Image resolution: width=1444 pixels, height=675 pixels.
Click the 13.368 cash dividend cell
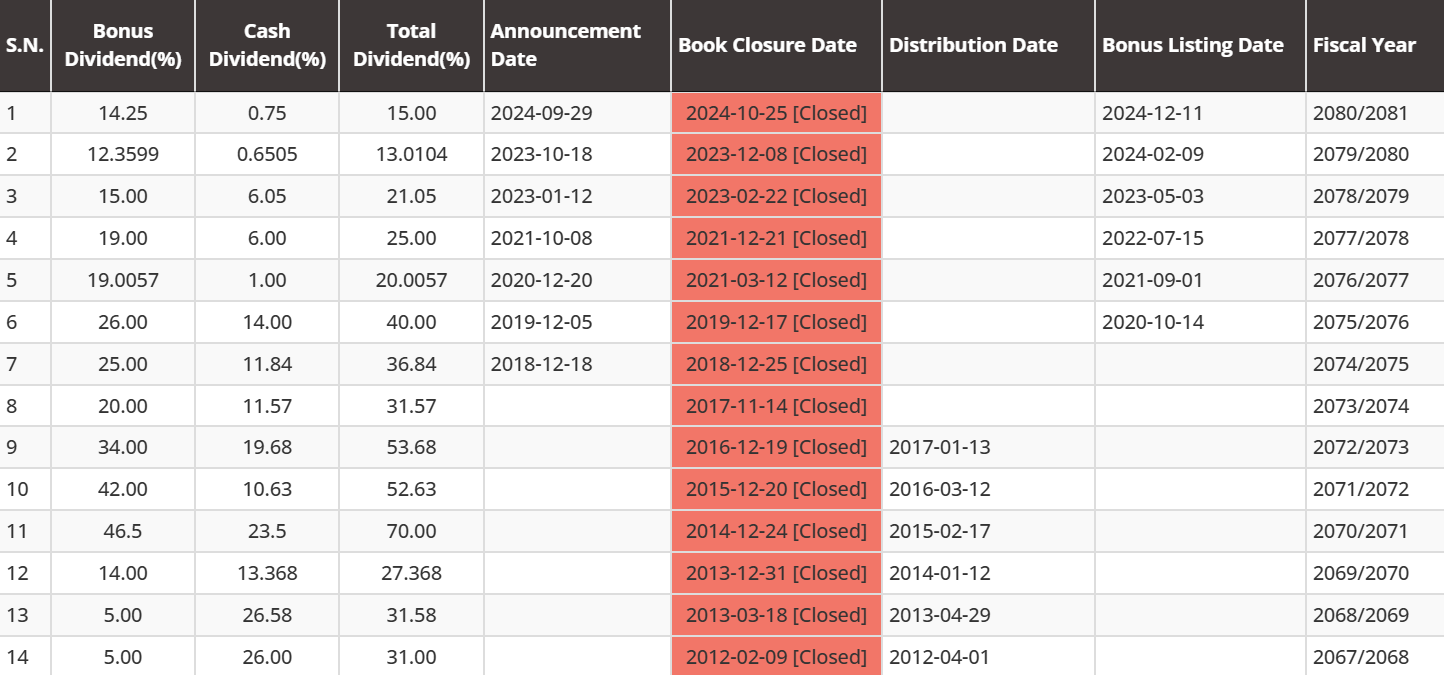(x=267, y=573)
